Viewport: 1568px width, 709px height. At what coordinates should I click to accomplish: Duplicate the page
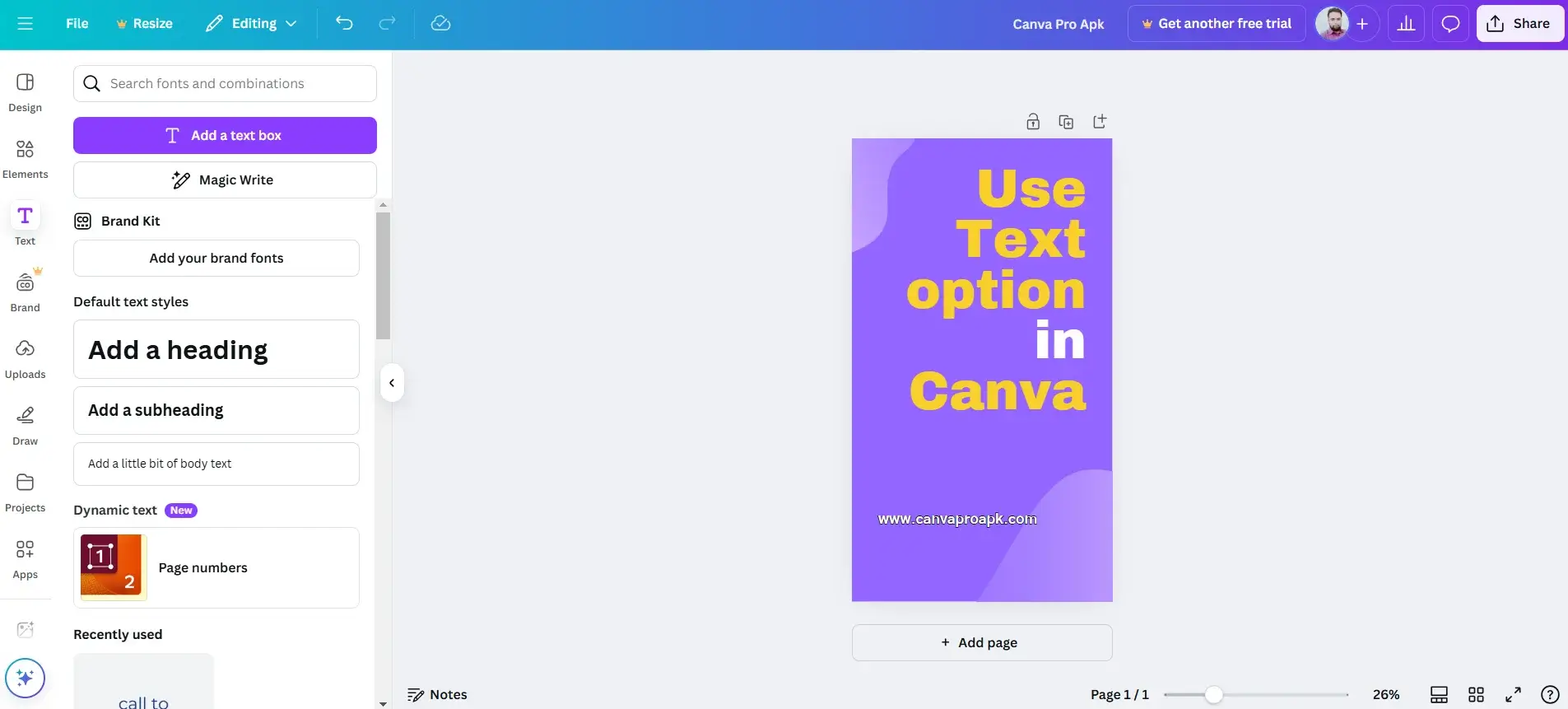1066,122
